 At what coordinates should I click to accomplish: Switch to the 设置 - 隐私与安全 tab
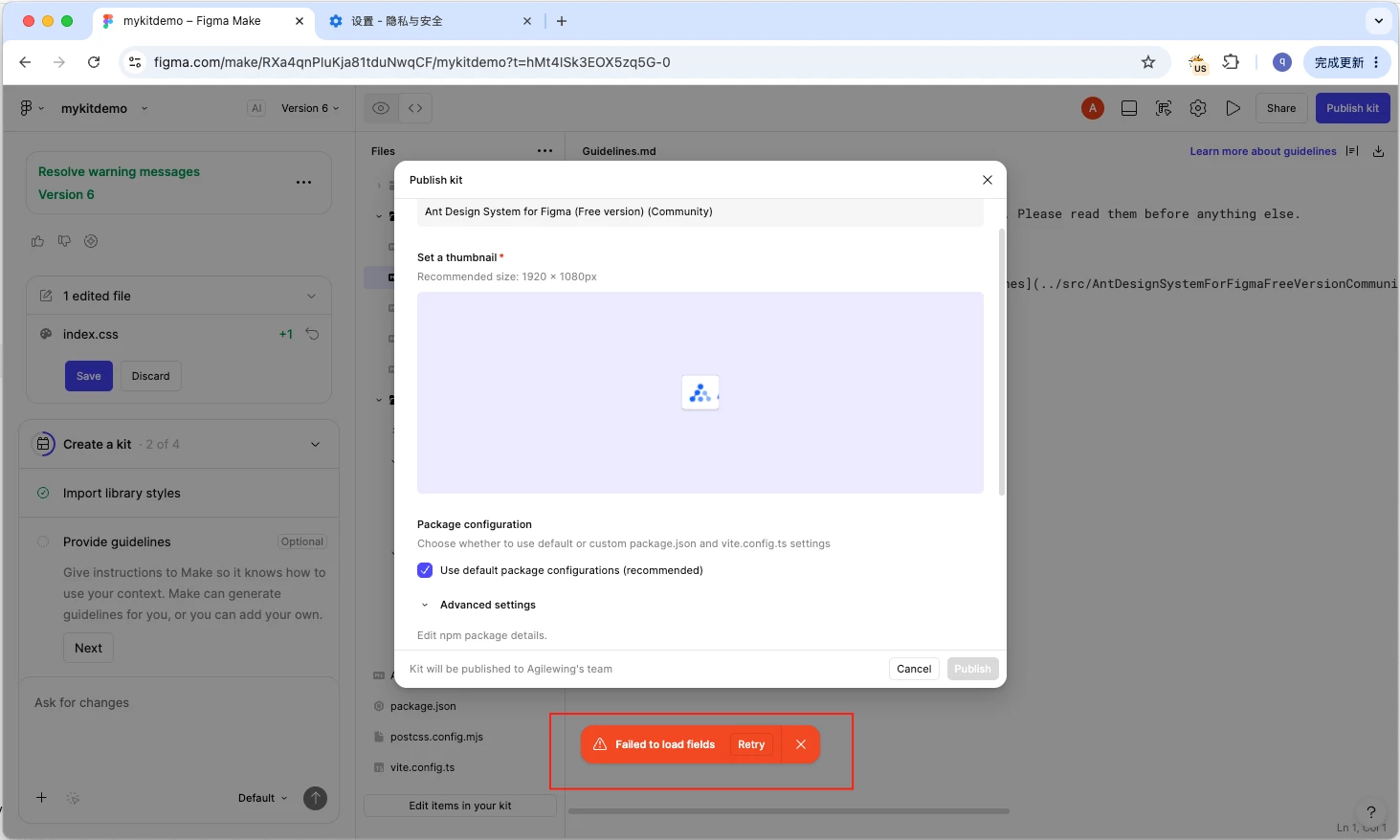pyautogui.click(x=431, y=20)
